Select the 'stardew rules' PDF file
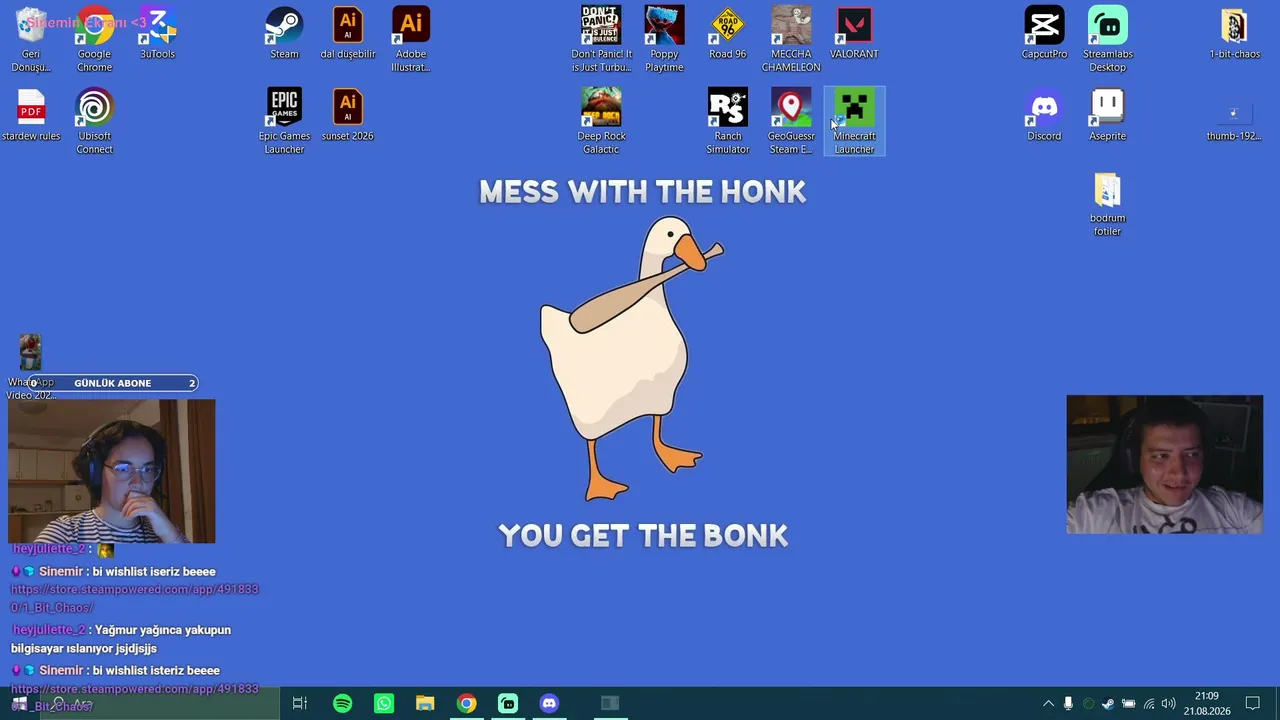 pyautogui.click(x=31, y=116)
